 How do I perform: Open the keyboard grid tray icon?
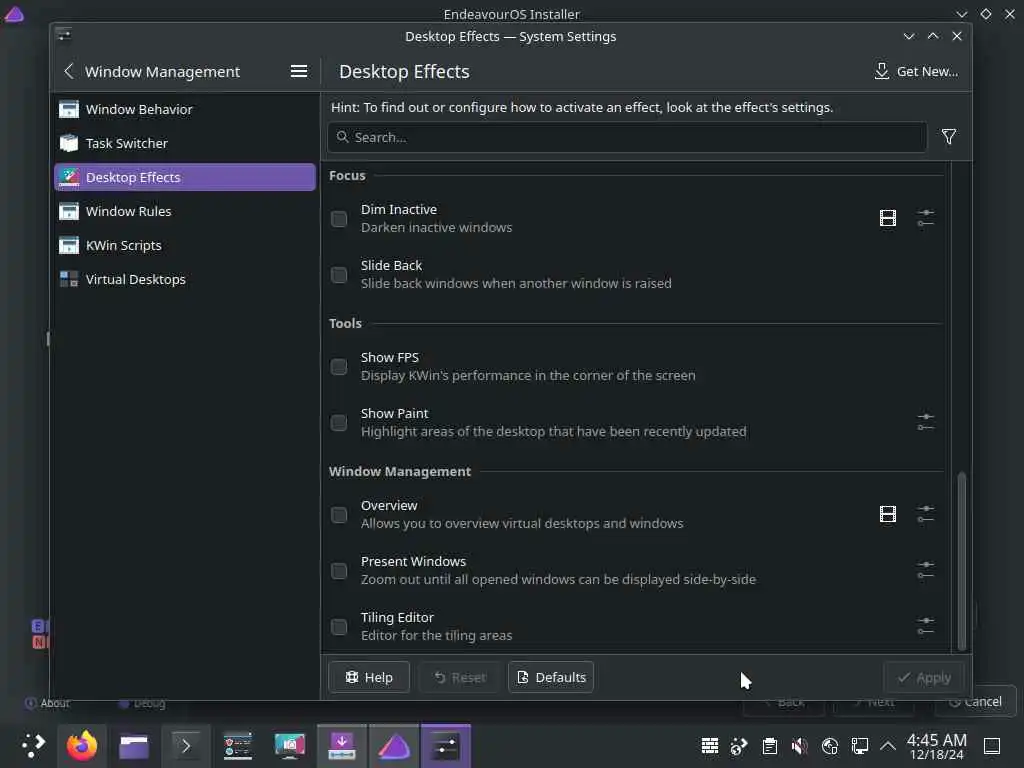tap(710, 746)
